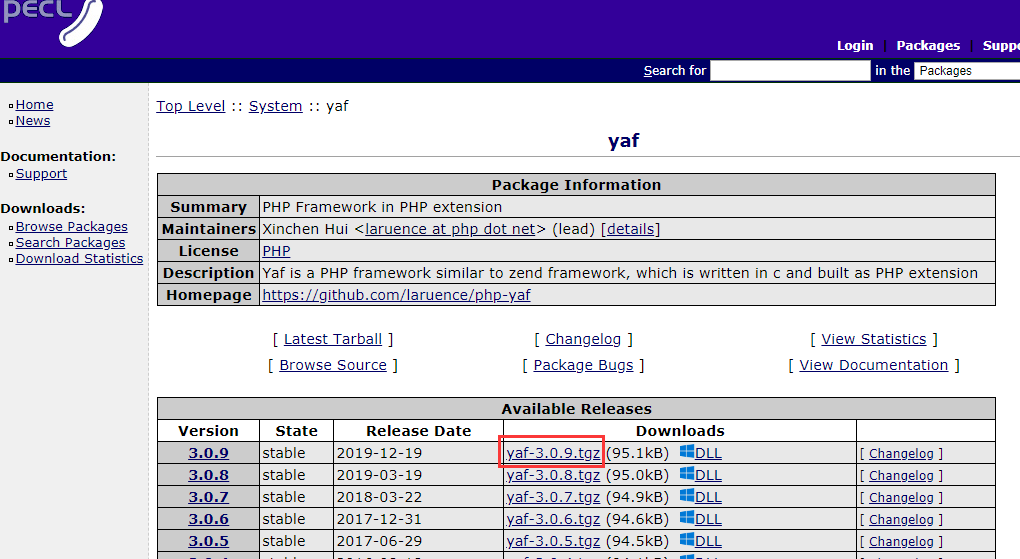Open DLL link for 3.0.9
1020x559 pixels.
pos(708,454)
